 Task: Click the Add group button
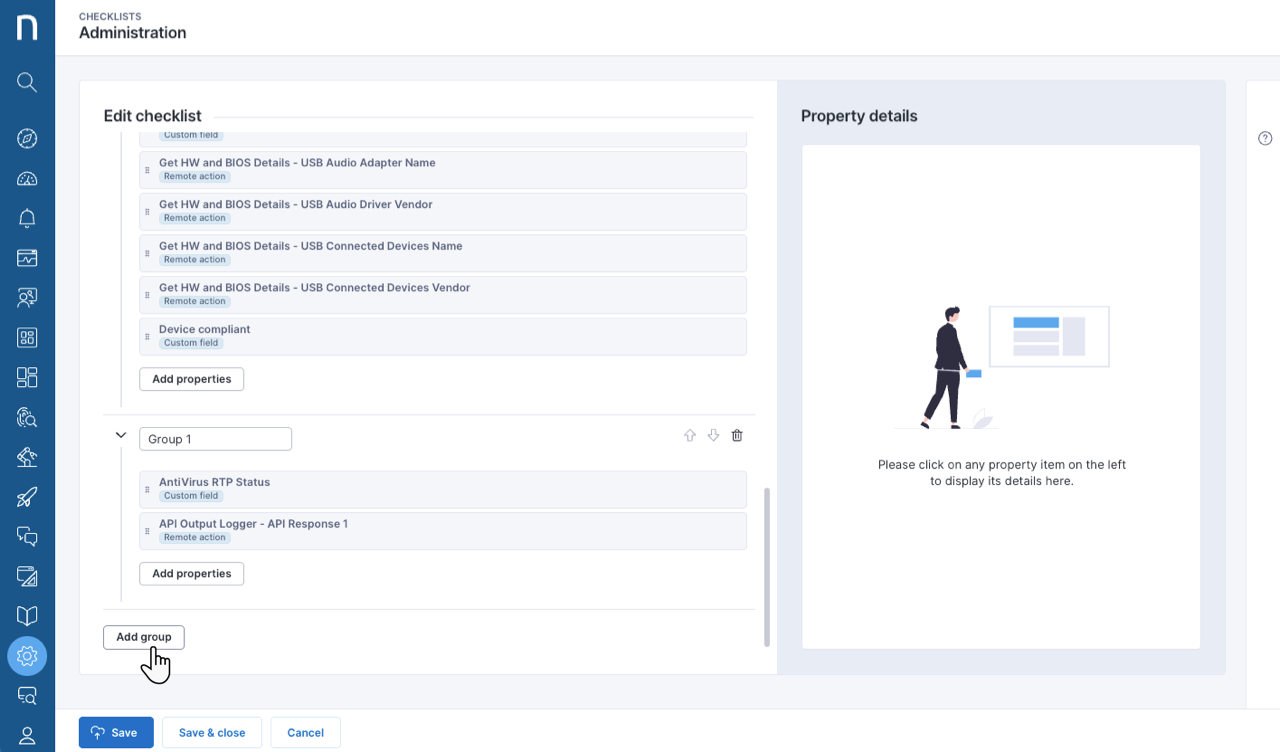click(x=144, y=637)
